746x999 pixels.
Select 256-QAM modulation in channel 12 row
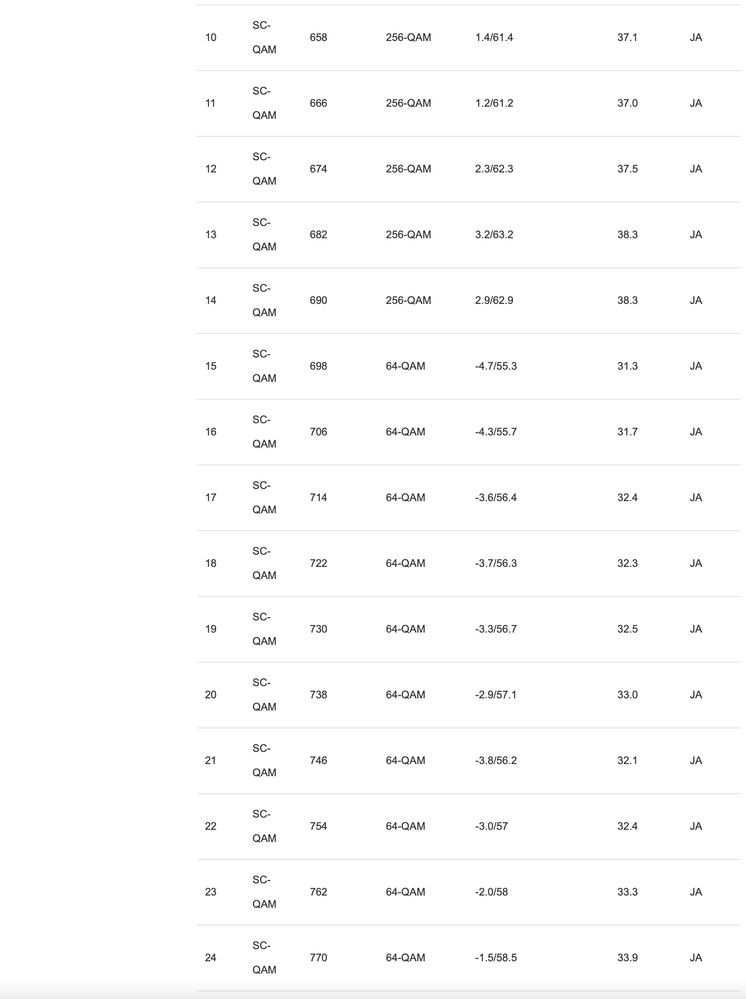[408, 169]
